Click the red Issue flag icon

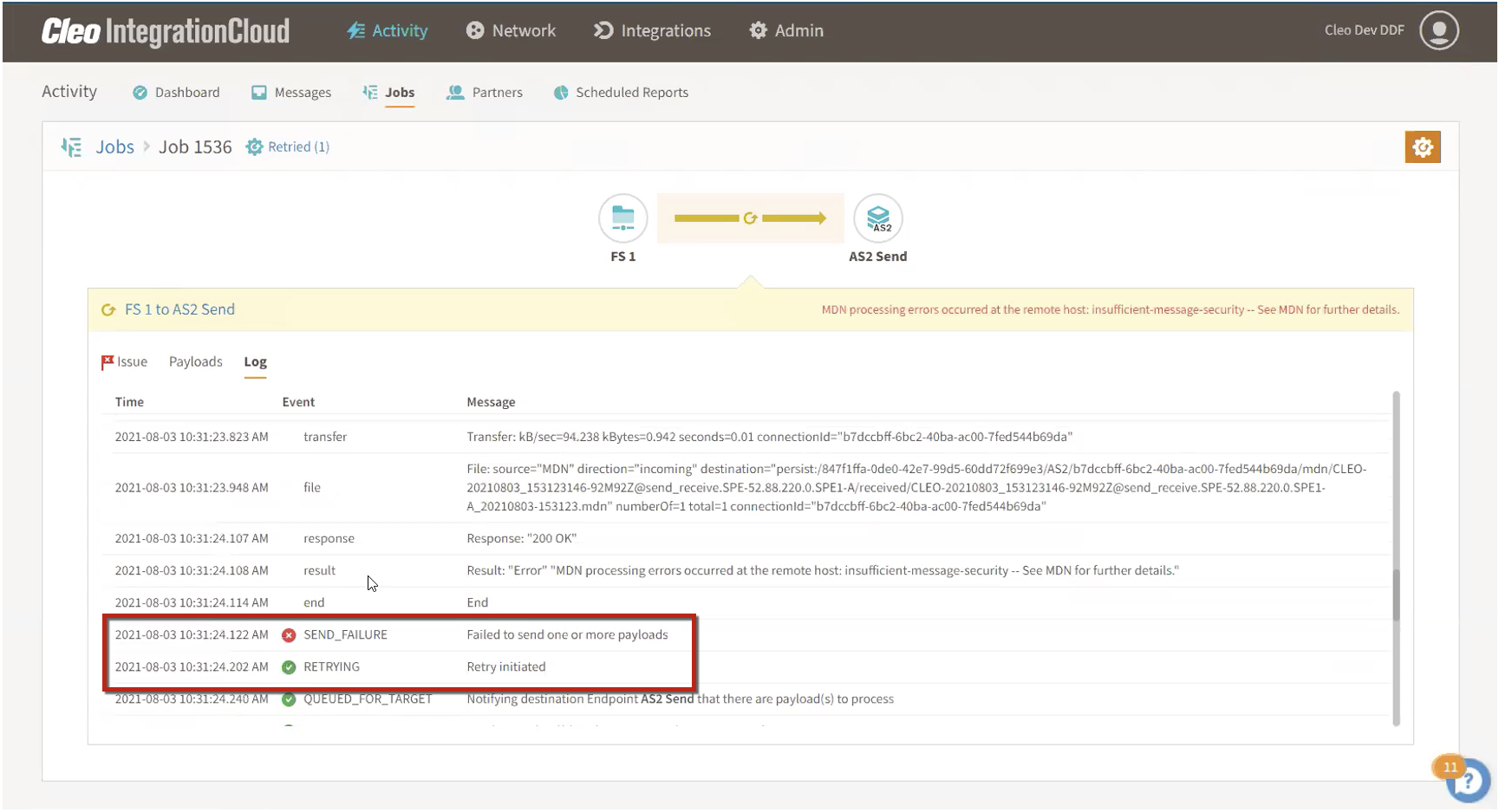coord(107,361)
